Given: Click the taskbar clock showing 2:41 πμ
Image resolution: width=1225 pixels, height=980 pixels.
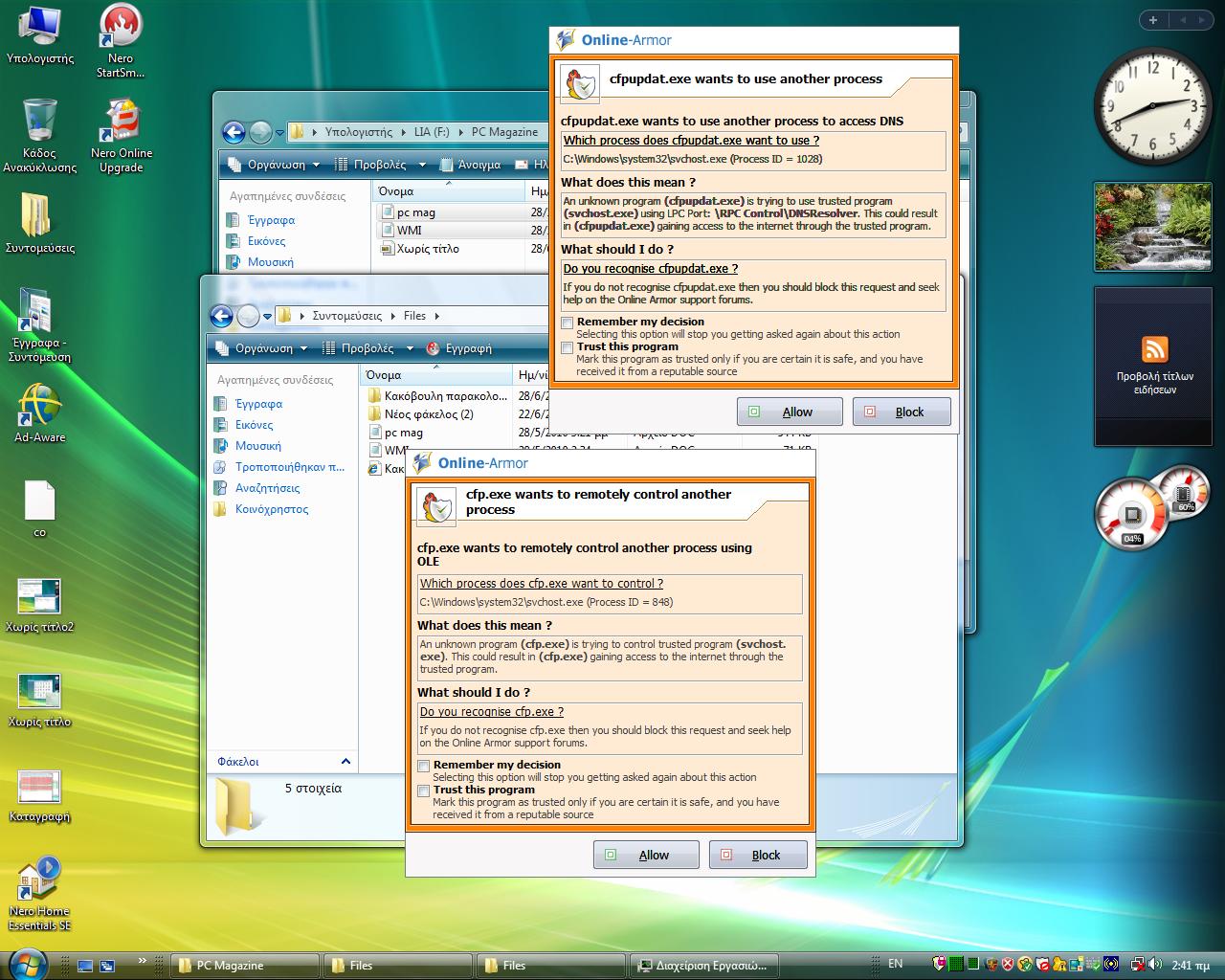Looking at the screenshot, I should click(1192, 965).
